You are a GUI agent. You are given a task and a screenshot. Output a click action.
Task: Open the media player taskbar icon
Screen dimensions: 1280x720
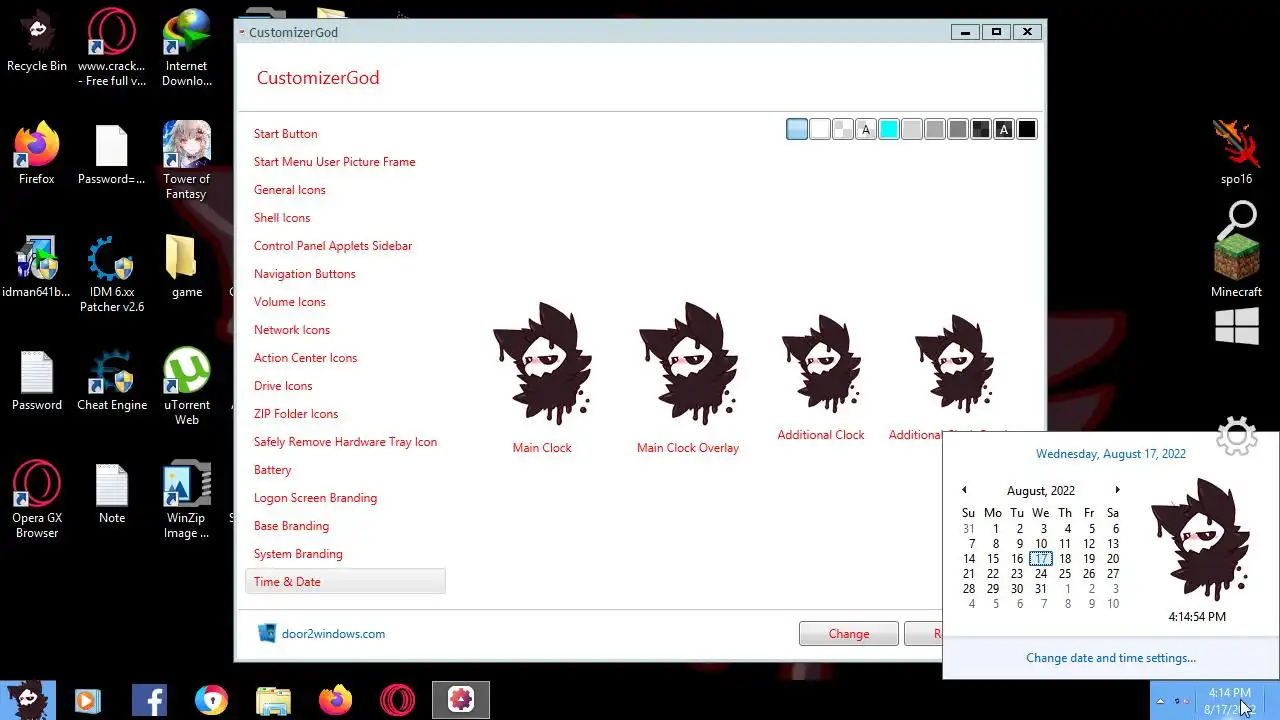point(86,700)
